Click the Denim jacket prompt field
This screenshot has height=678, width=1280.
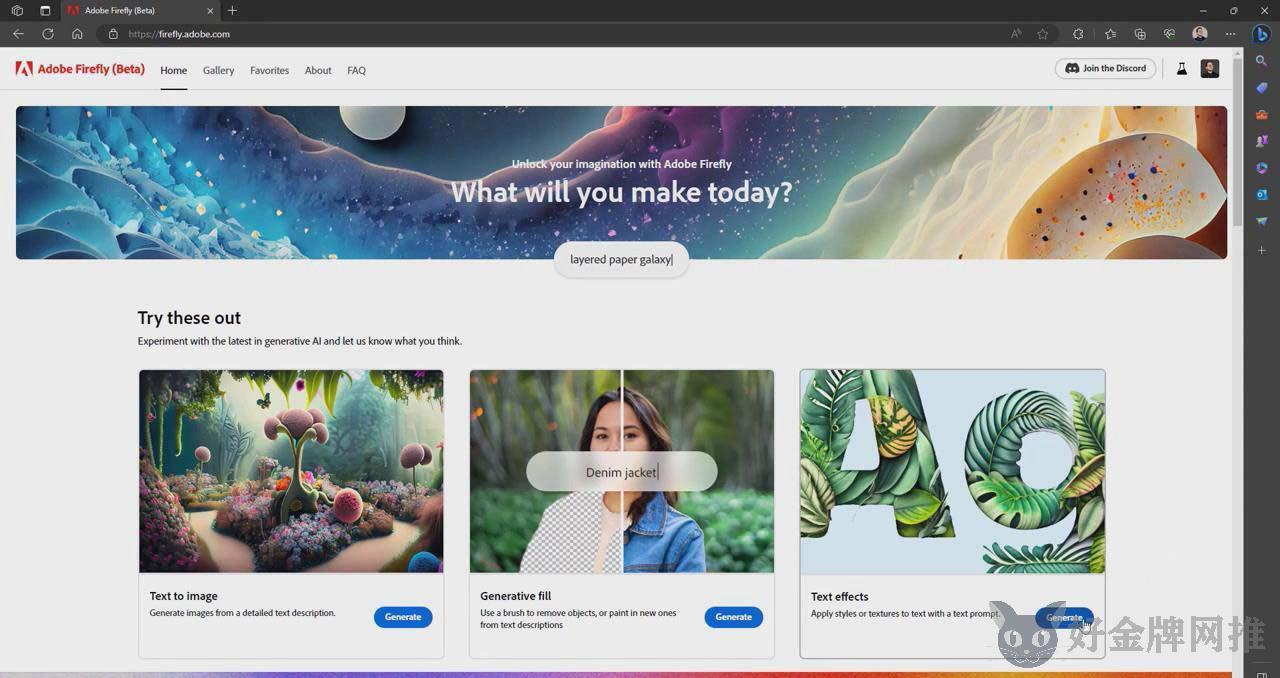[621, 472]
